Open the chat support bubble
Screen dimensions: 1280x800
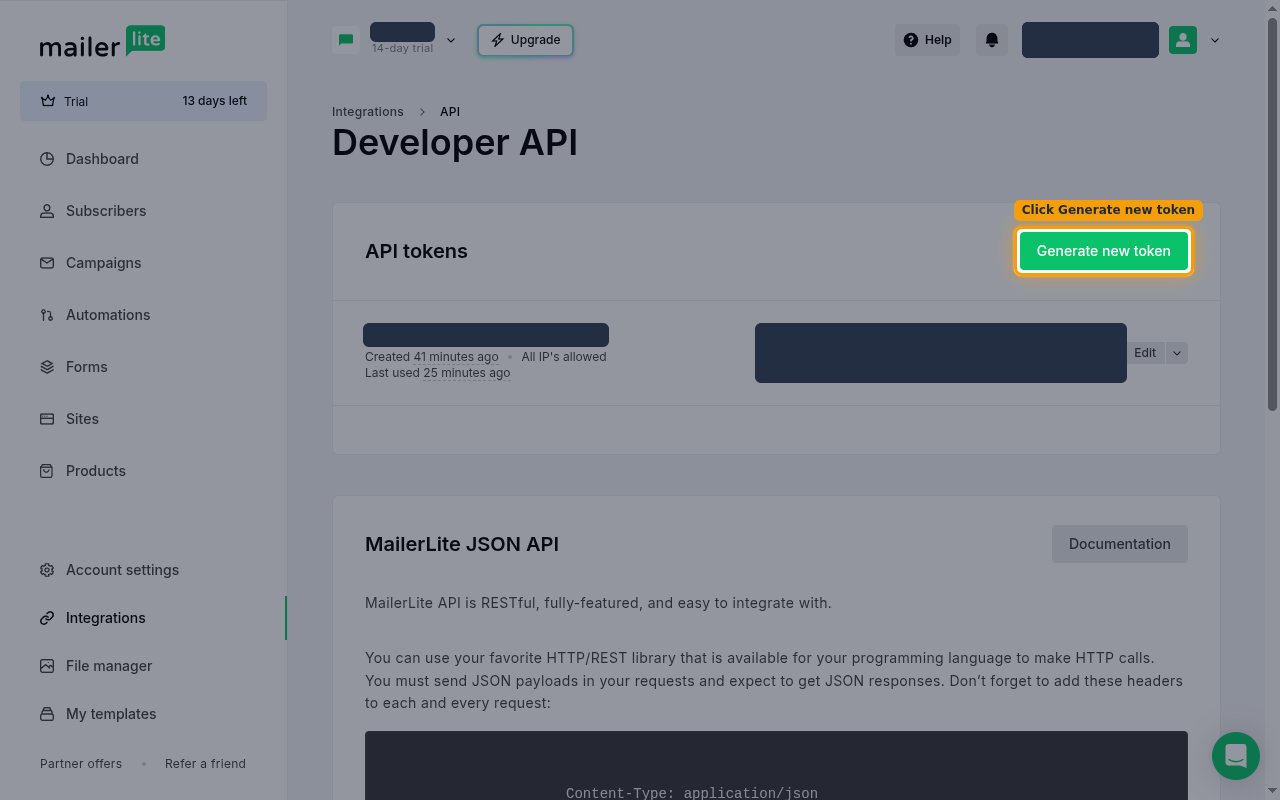(x=1236, y=756)
